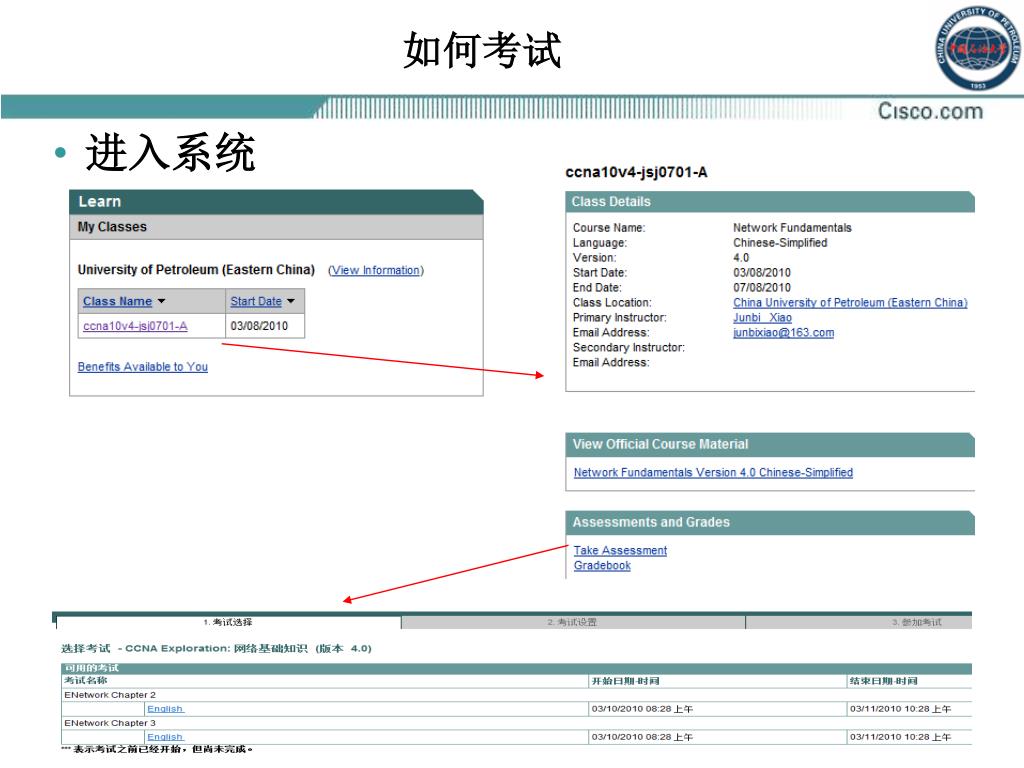
Task: Open English link for ENetwork Chapter 3
Action: 165,737
